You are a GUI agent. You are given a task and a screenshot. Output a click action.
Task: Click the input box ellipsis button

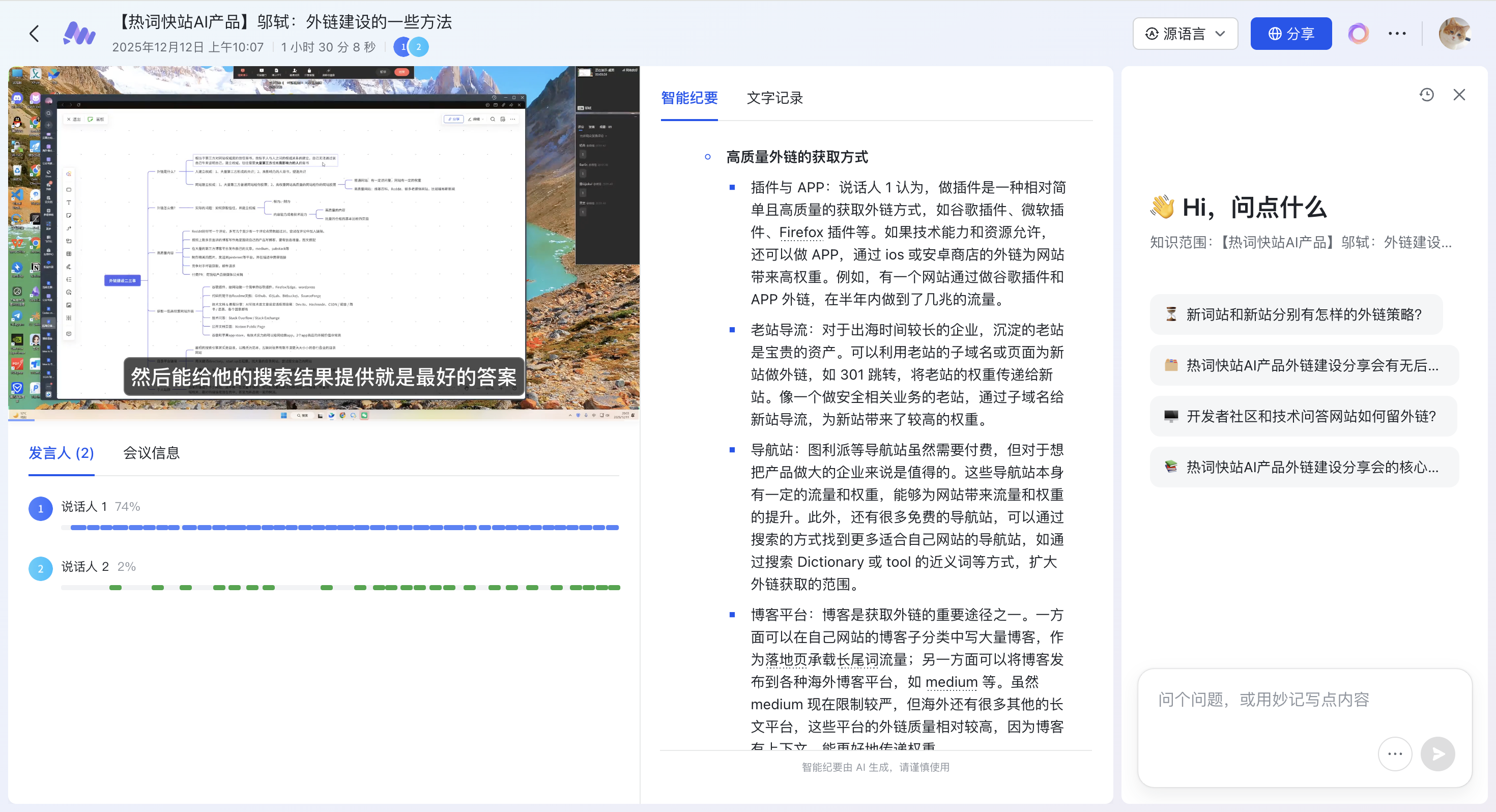click(1394, 753)
